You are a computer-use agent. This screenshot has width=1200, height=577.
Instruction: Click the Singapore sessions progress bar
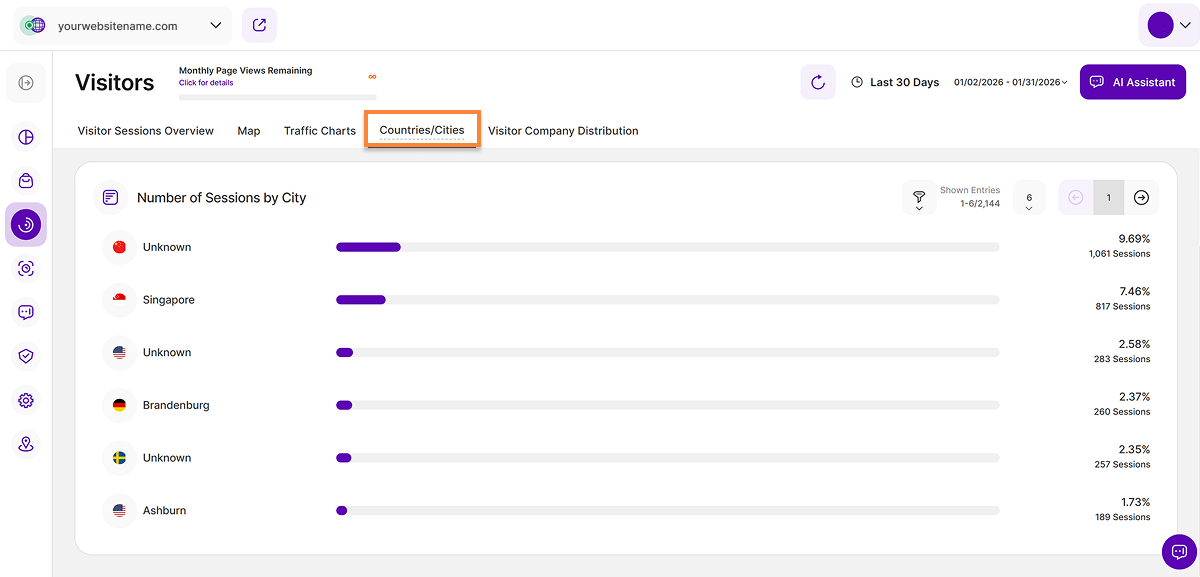point(667,300)
